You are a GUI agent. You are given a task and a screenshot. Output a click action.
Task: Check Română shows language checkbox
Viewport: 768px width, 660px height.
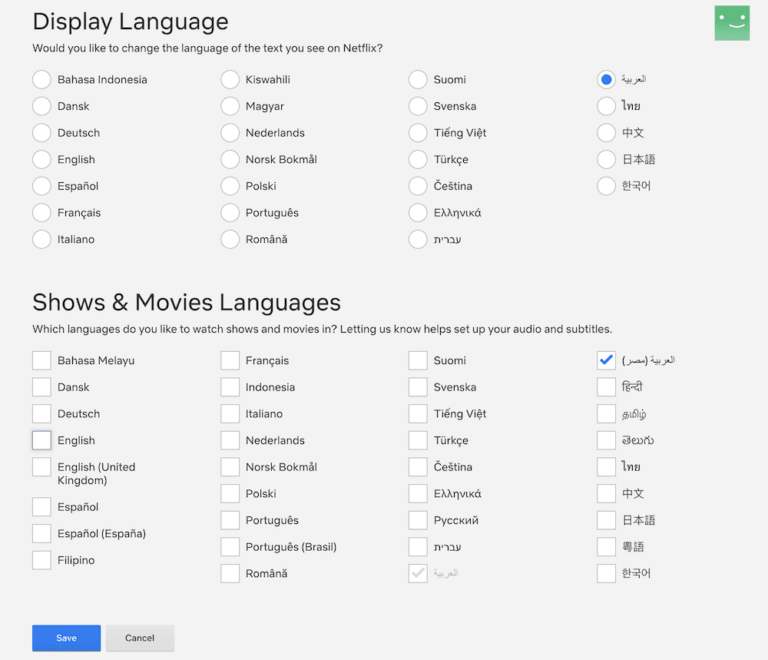click(x=230, y=573)
